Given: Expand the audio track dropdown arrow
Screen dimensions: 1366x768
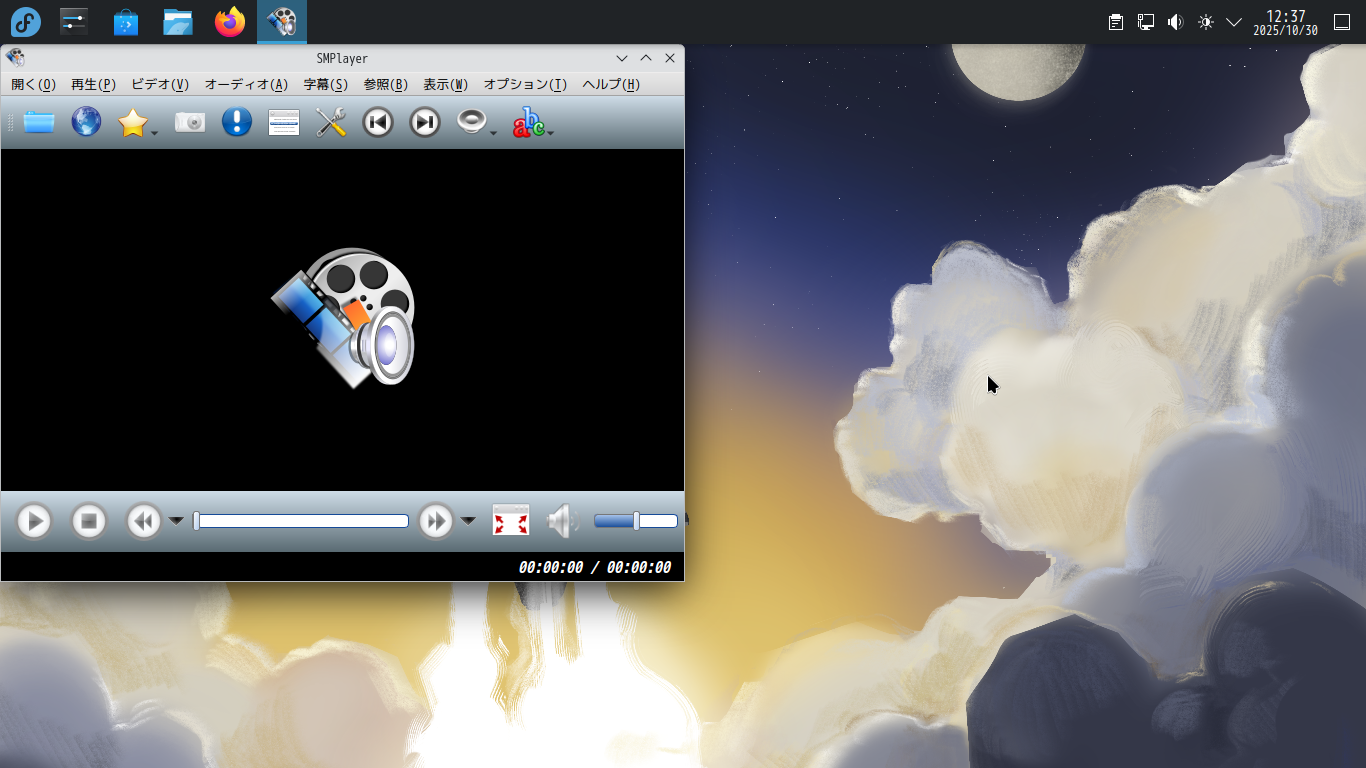Looking at the screenshot, I should (494, 132).
